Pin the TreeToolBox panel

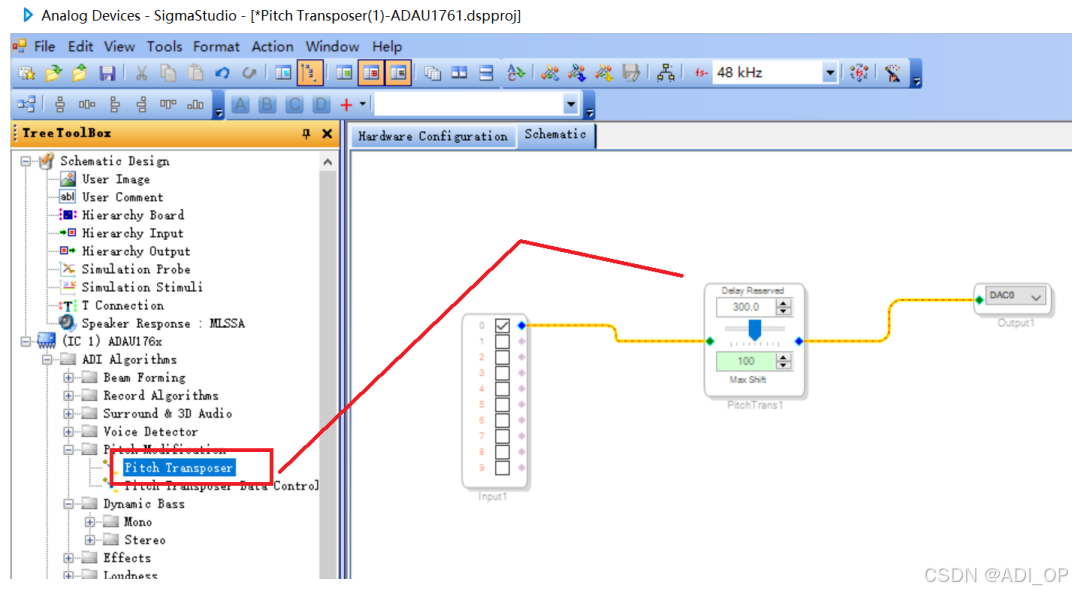(x=306, y=133)
